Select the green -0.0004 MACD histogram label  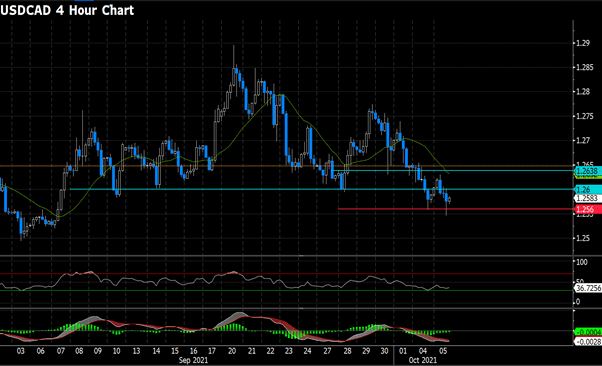point(588,332)
